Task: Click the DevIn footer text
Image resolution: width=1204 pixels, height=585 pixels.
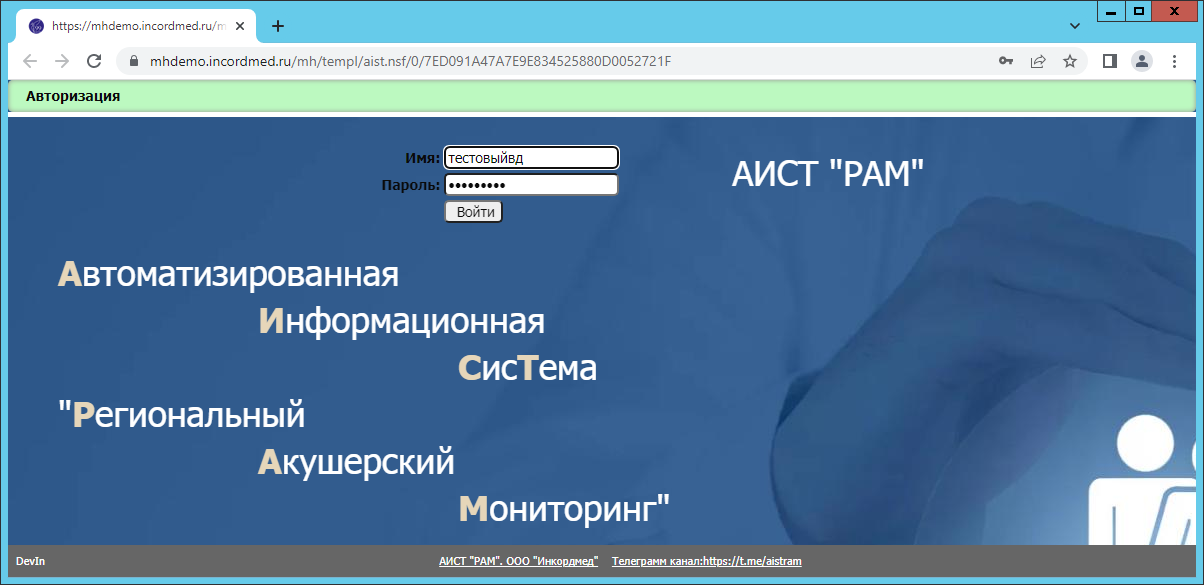Action: click(x=30, y=562)
